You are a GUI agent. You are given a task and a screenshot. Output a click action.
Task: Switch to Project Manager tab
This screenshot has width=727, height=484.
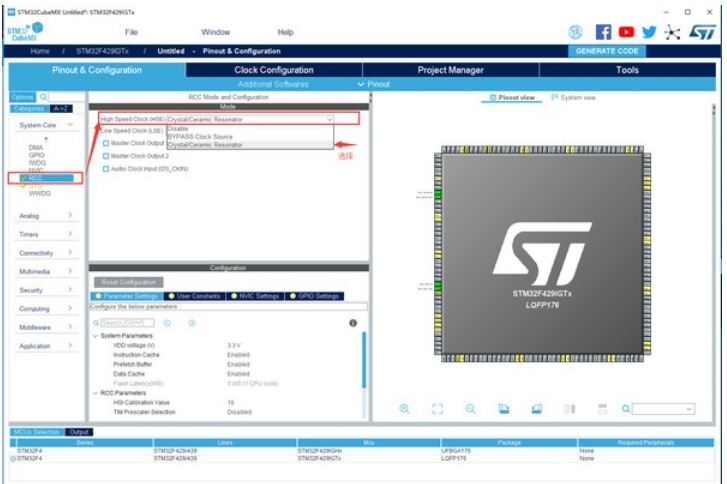point(450,70)
